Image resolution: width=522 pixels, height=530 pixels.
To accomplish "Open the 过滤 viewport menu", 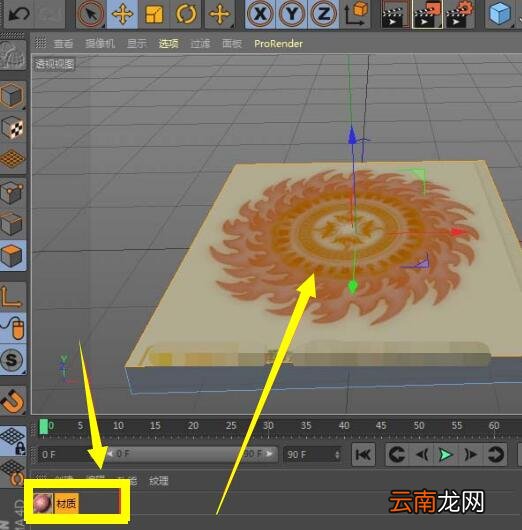I will [200, 44].
